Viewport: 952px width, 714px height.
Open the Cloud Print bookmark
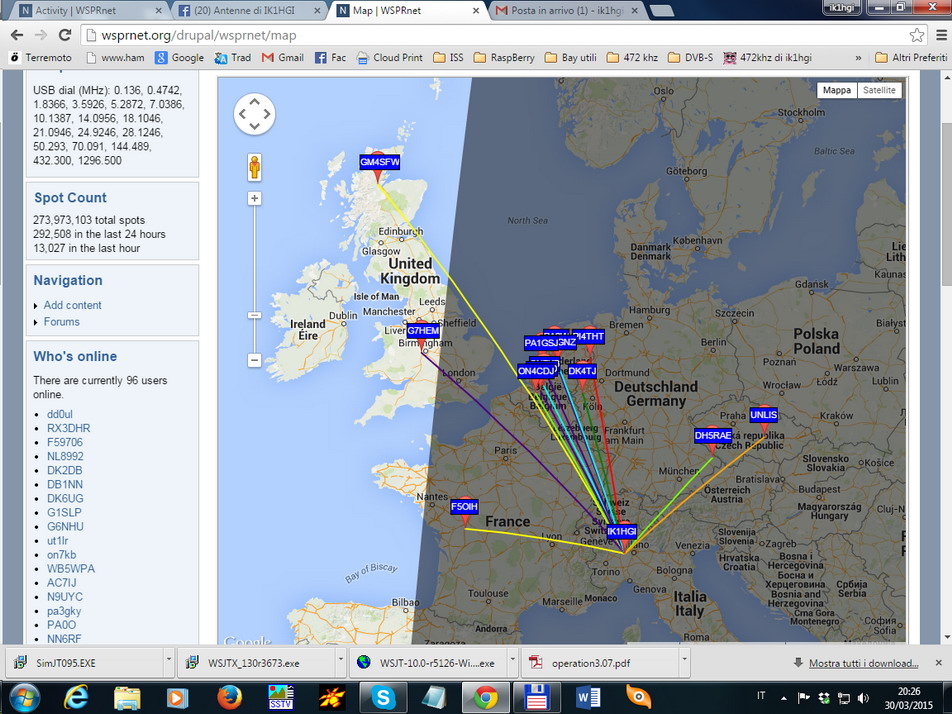coord(389,58)
